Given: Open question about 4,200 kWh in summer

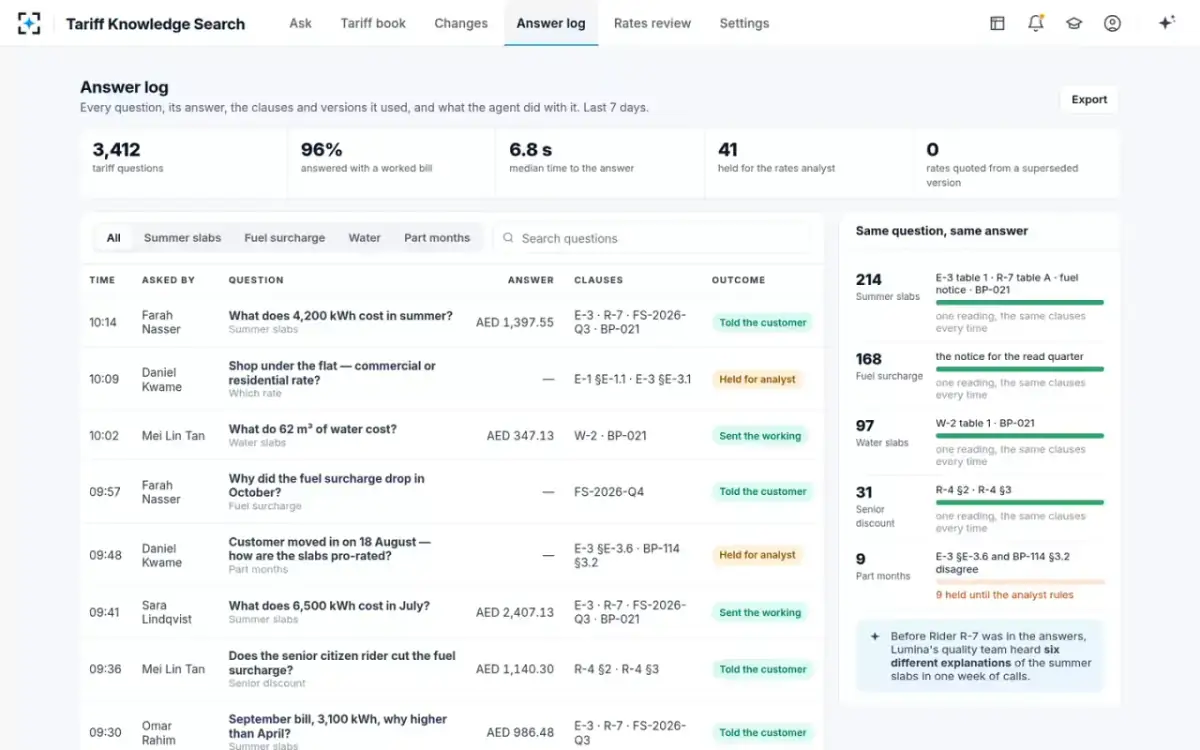Looking at the screenshot, I should point(340,316).
